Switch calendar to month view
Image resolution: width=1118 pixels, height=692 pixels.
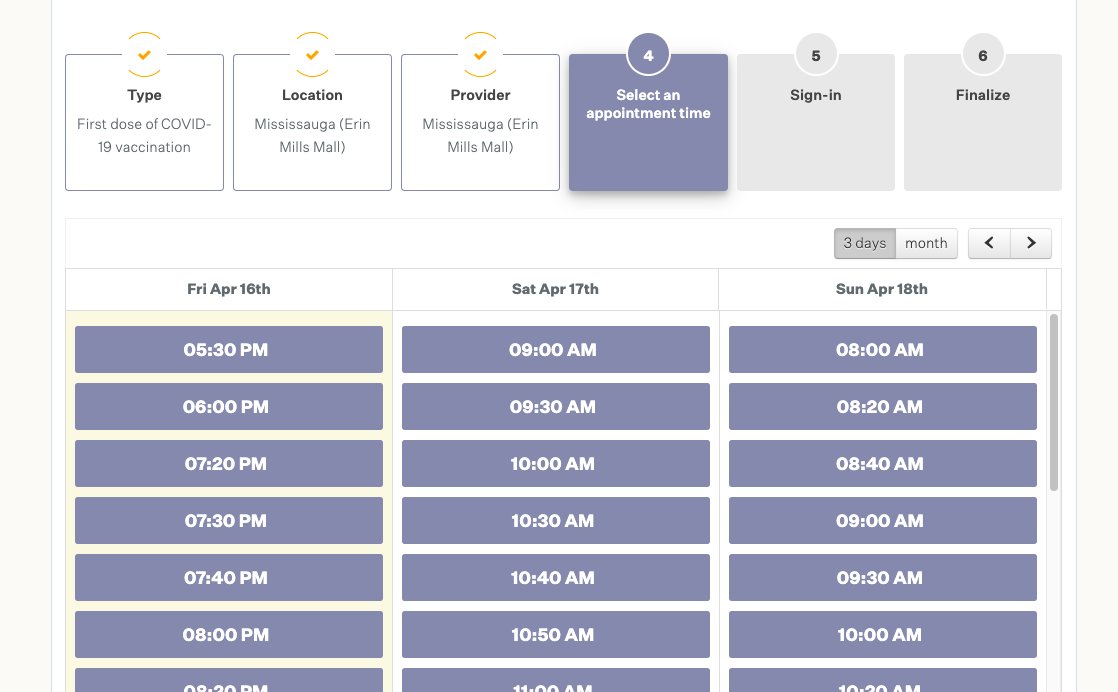tap(926, 243)
